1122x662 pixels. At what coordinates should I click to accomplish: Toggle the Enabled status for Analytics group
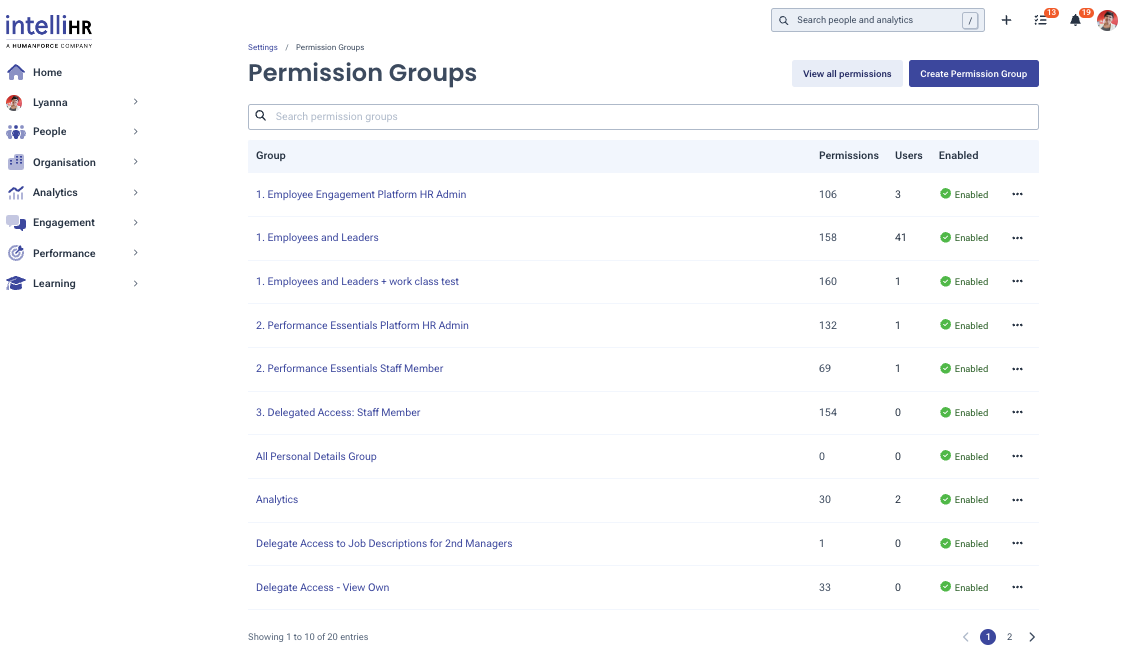[963, 499]
